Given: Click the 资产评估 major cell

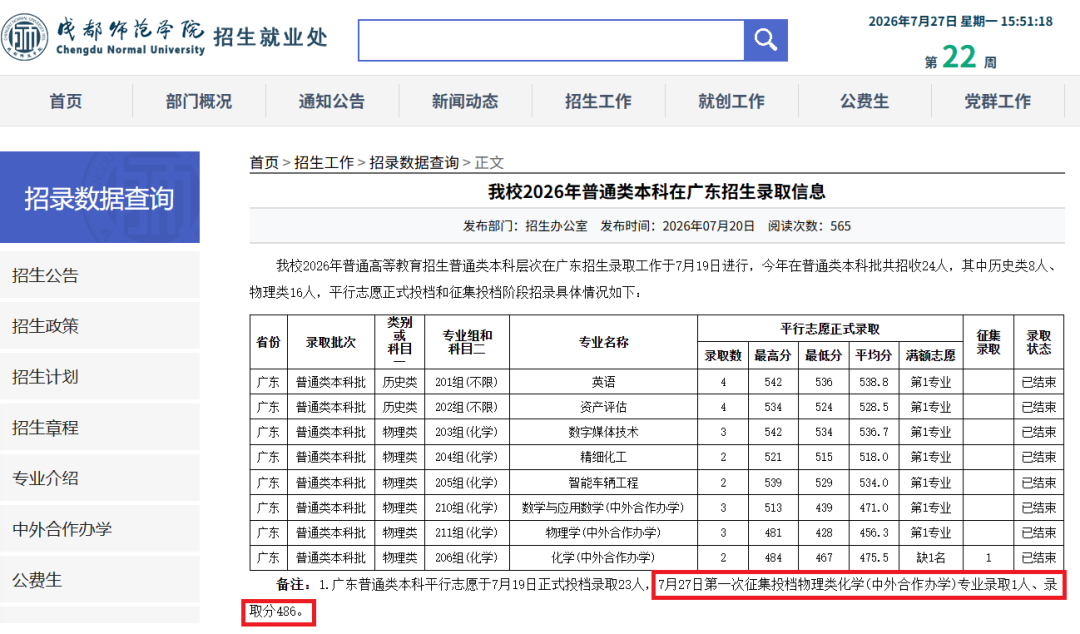Looking at the screenshot, I should pyautogui.click(x=603, y=407).
